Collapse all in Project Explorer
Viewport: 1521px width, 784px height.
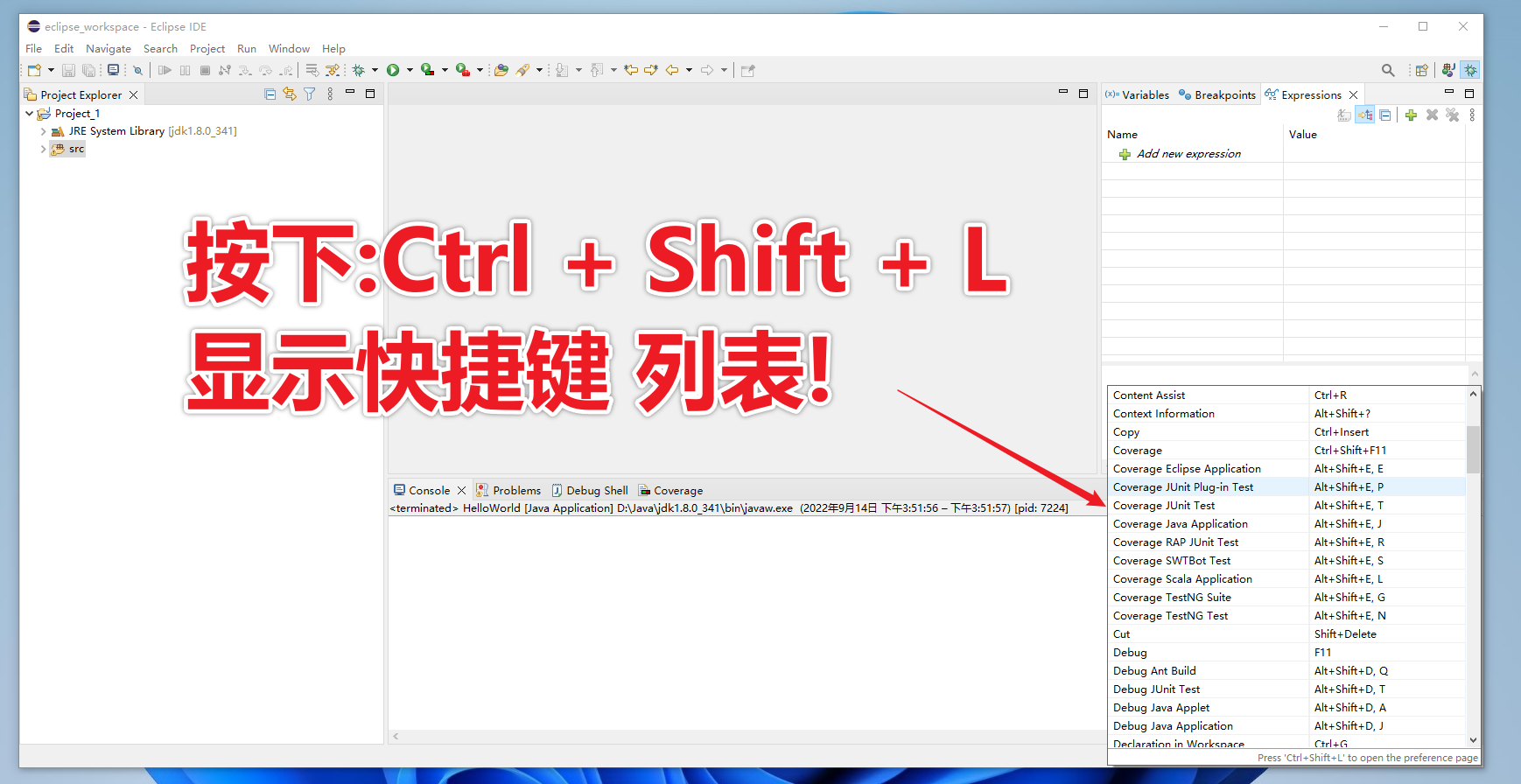click(270, 94)
